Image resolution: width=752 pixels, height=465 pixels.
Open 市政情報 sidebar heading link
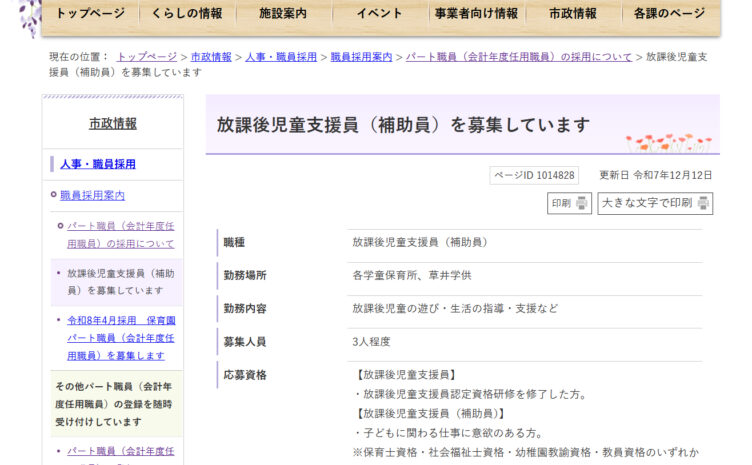[112, 124]
